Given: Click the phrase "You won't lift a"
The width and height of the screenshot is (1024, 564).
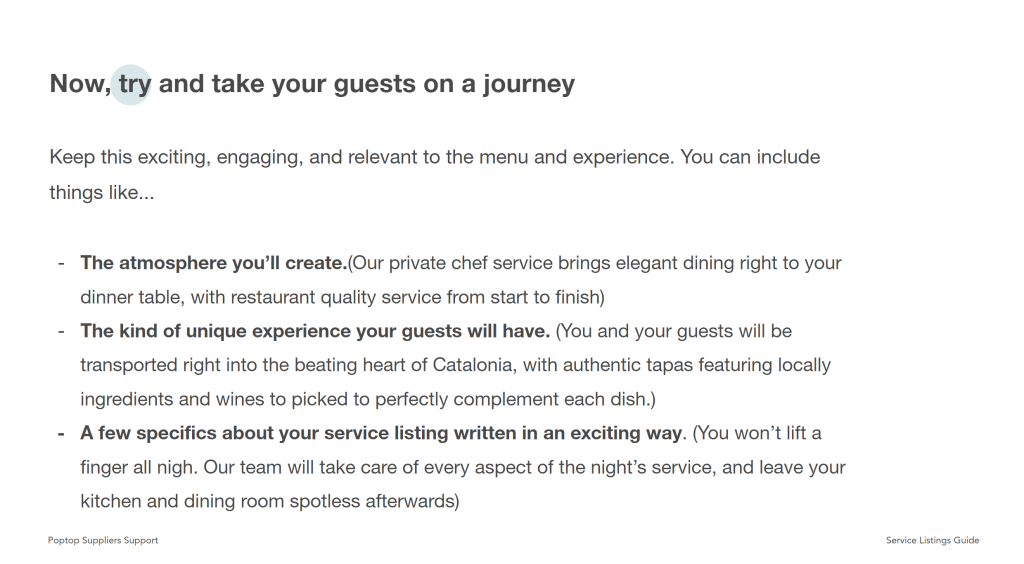Looking at the screenshot, I should (x=760, y=434).
